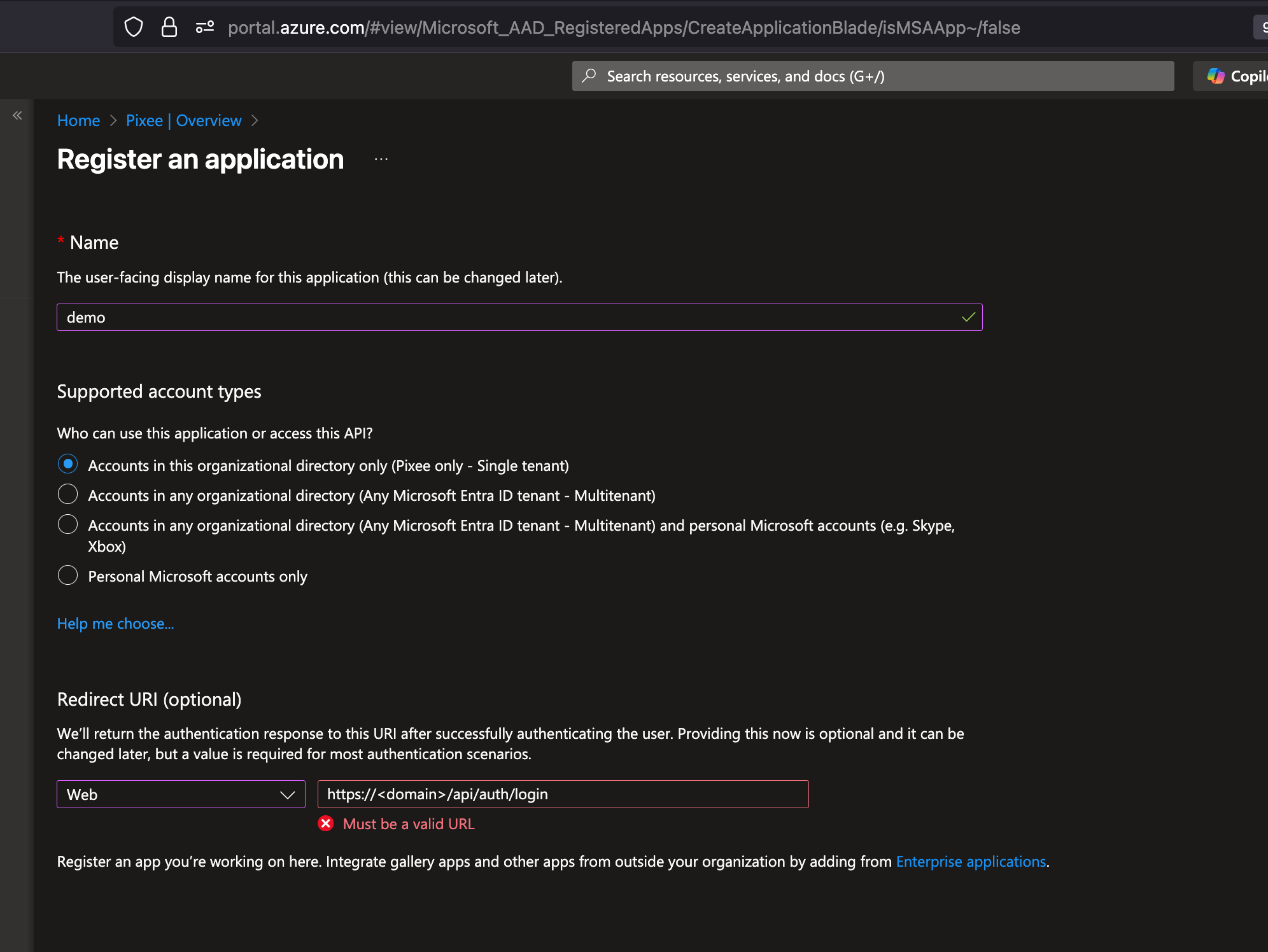Choose Personal Microsoft accounts only
1268x952 pixels.
(x=67, y=575)
